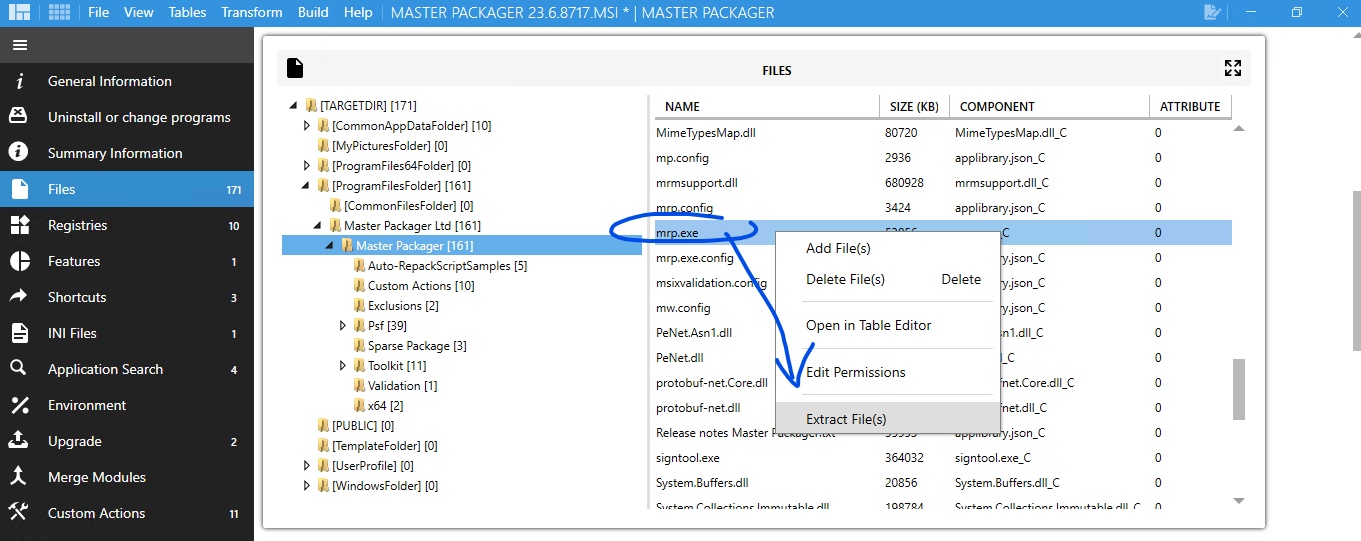This screenshot has width=1361, height=541.
Task: Select the MimeTypesMap.dll file row
Action: click(x=943, y=132)
